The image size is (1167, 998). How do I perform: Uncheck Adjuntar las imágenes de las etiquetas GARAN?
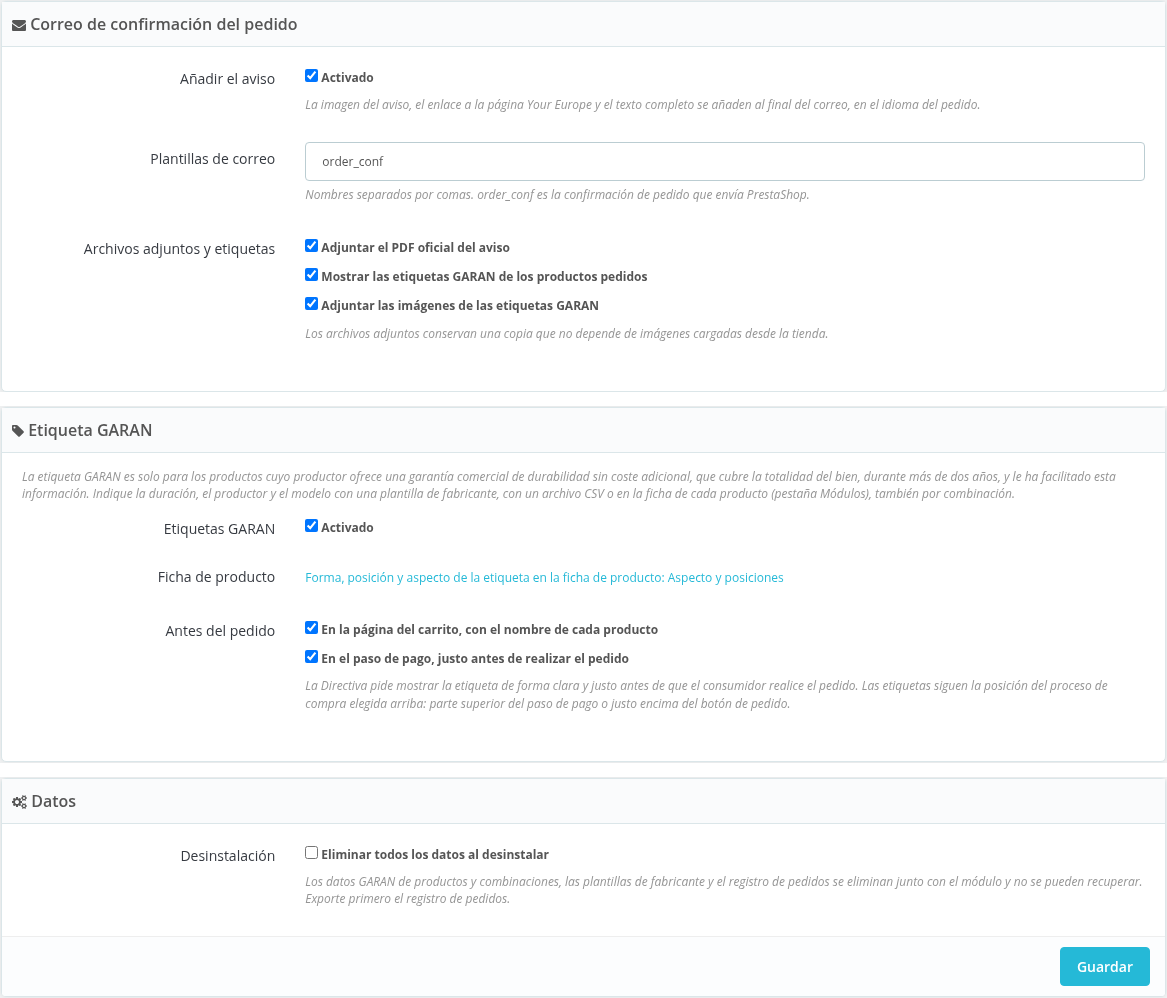pyautogui.click(x=312, y=304)
